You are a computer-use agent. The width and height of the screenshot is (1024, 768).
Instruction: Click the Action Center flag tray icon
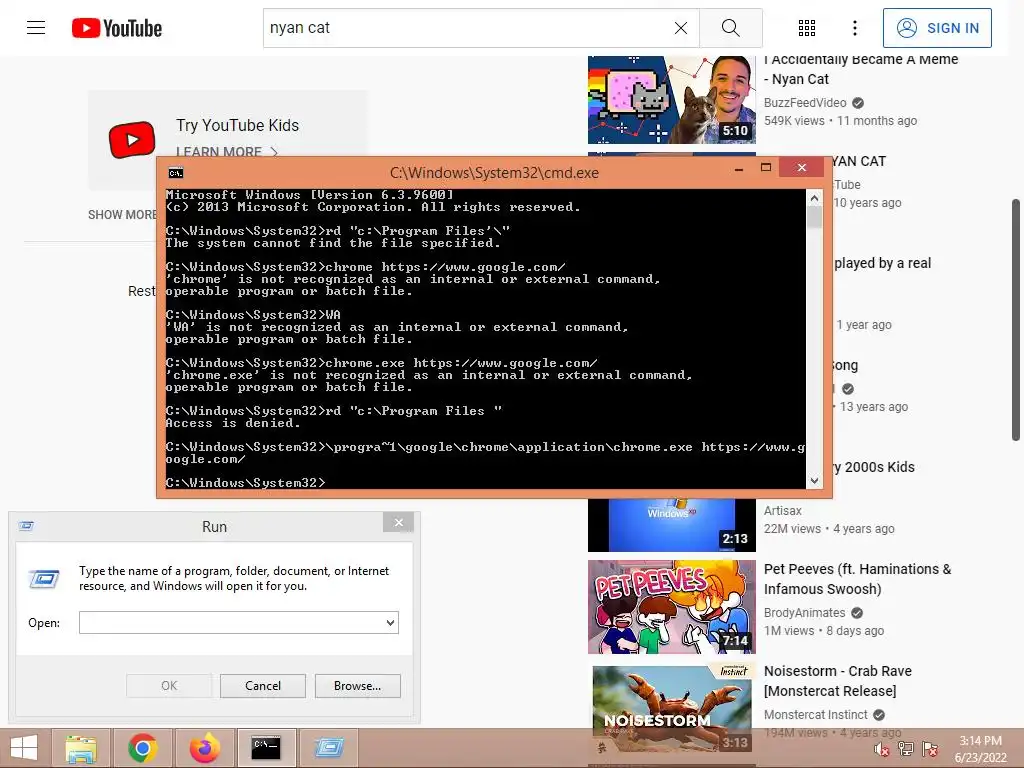coord(930,749)
